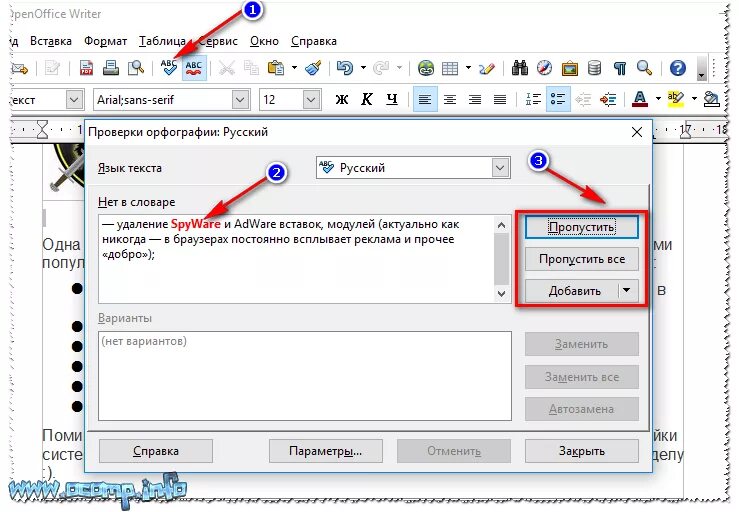Open the paragraph style dropdown

click(x=74, y=99)
